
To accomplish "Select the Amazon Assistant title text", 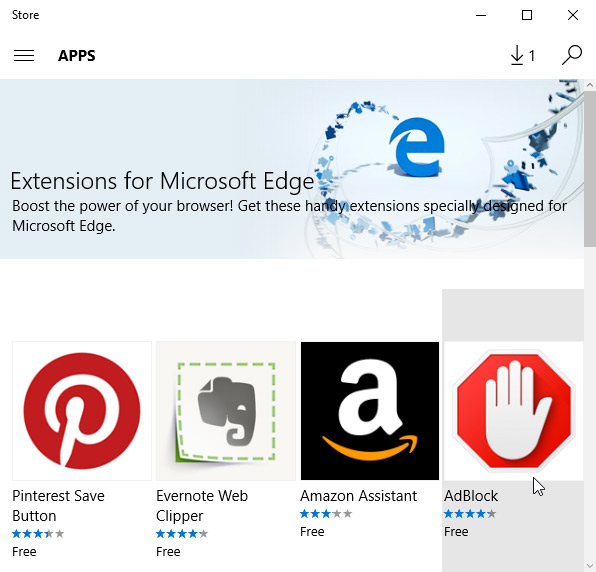I will coord(358,496).
